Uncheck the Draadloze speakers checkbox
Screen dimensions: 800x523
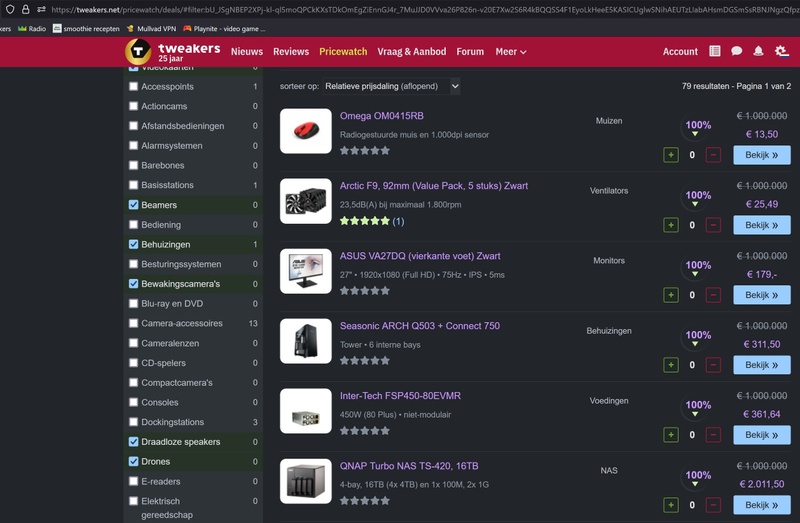134,441
